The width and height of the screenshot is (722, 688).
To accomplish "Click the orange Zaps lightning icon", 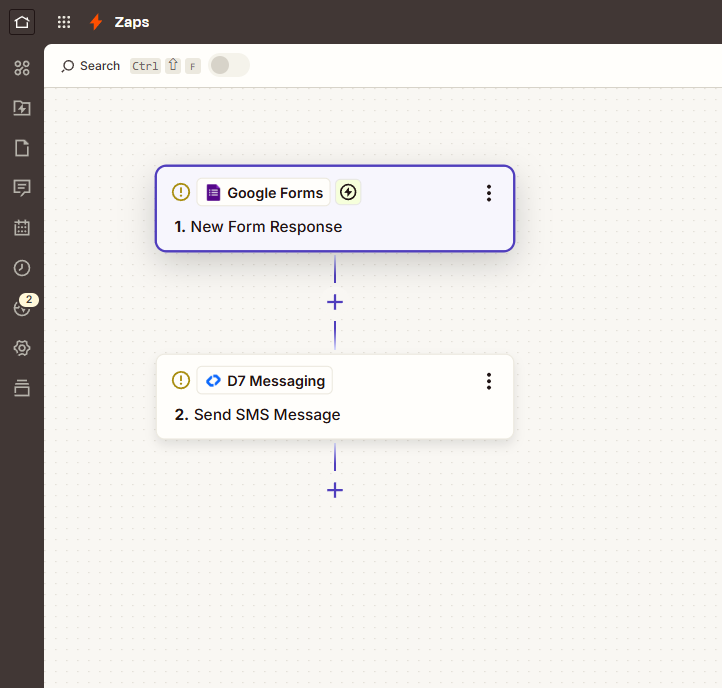I will click(x=96, y=22).
